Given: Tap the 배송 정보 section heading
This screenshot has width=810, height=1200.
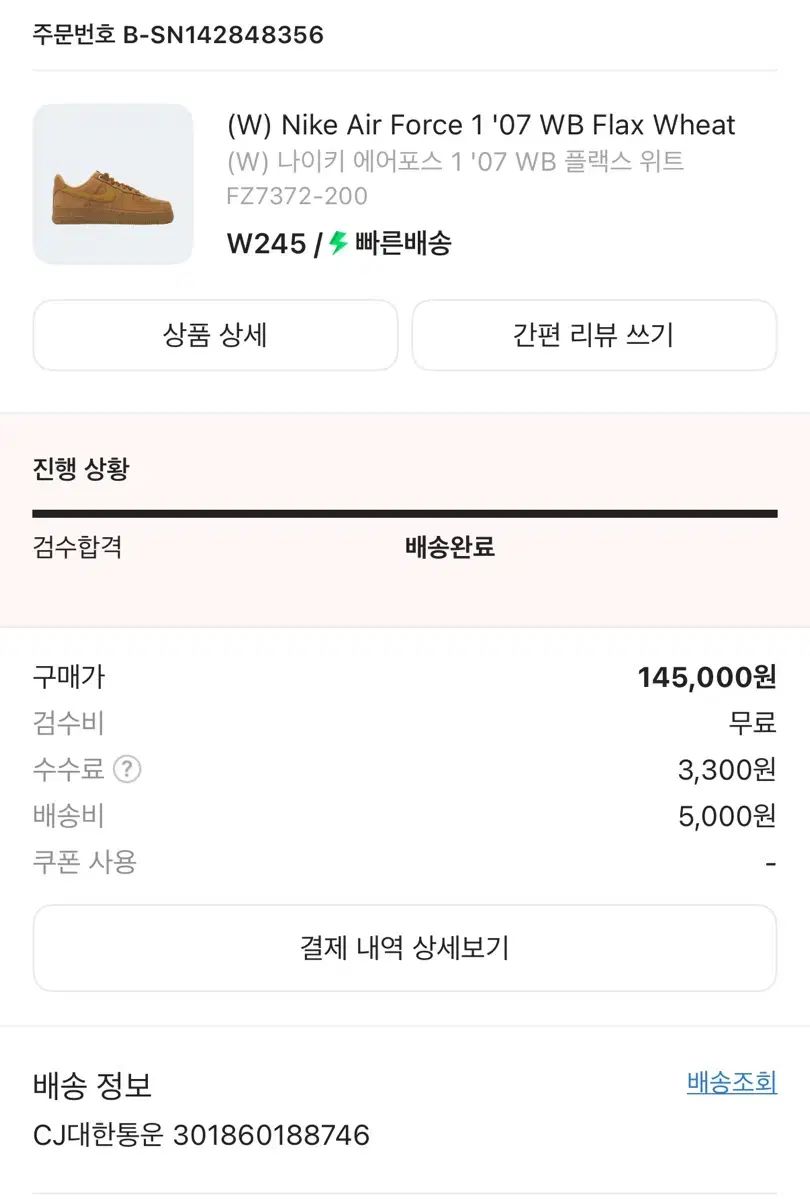Looking at the screenshot, I should (x=92, y=1085).
